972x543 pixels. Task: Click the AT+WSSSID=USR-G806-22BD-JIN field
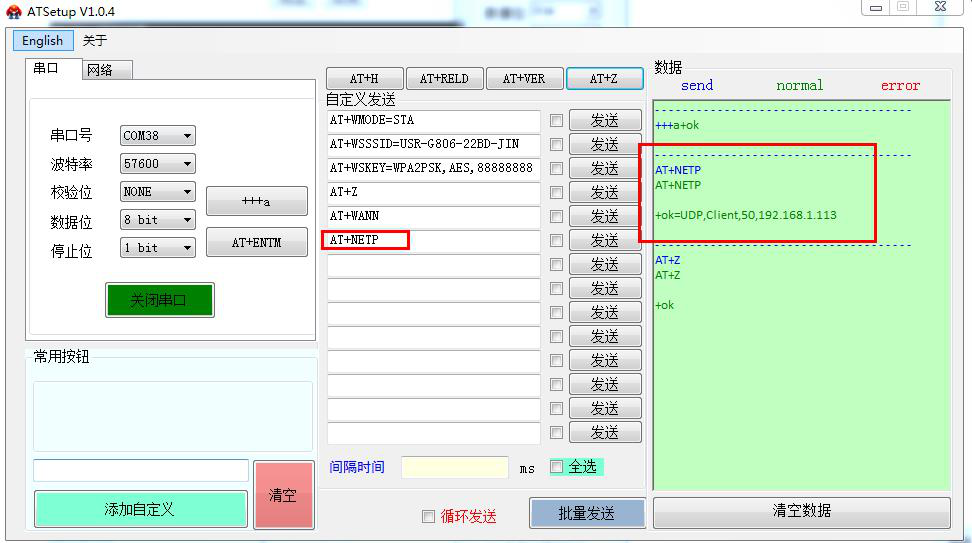(433, 144)
